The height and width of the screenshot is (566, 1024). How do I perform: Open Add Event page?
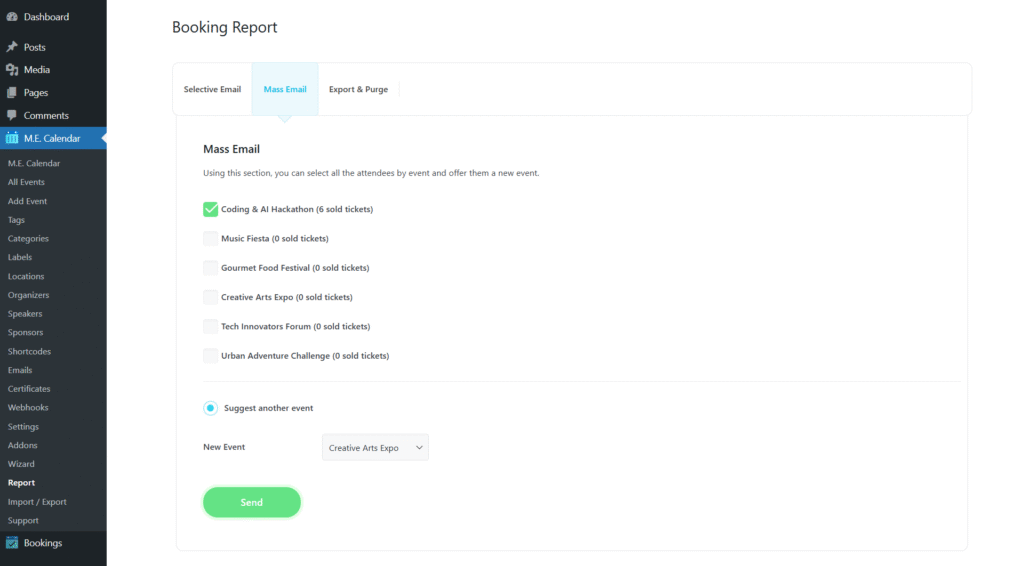(27, 201)
